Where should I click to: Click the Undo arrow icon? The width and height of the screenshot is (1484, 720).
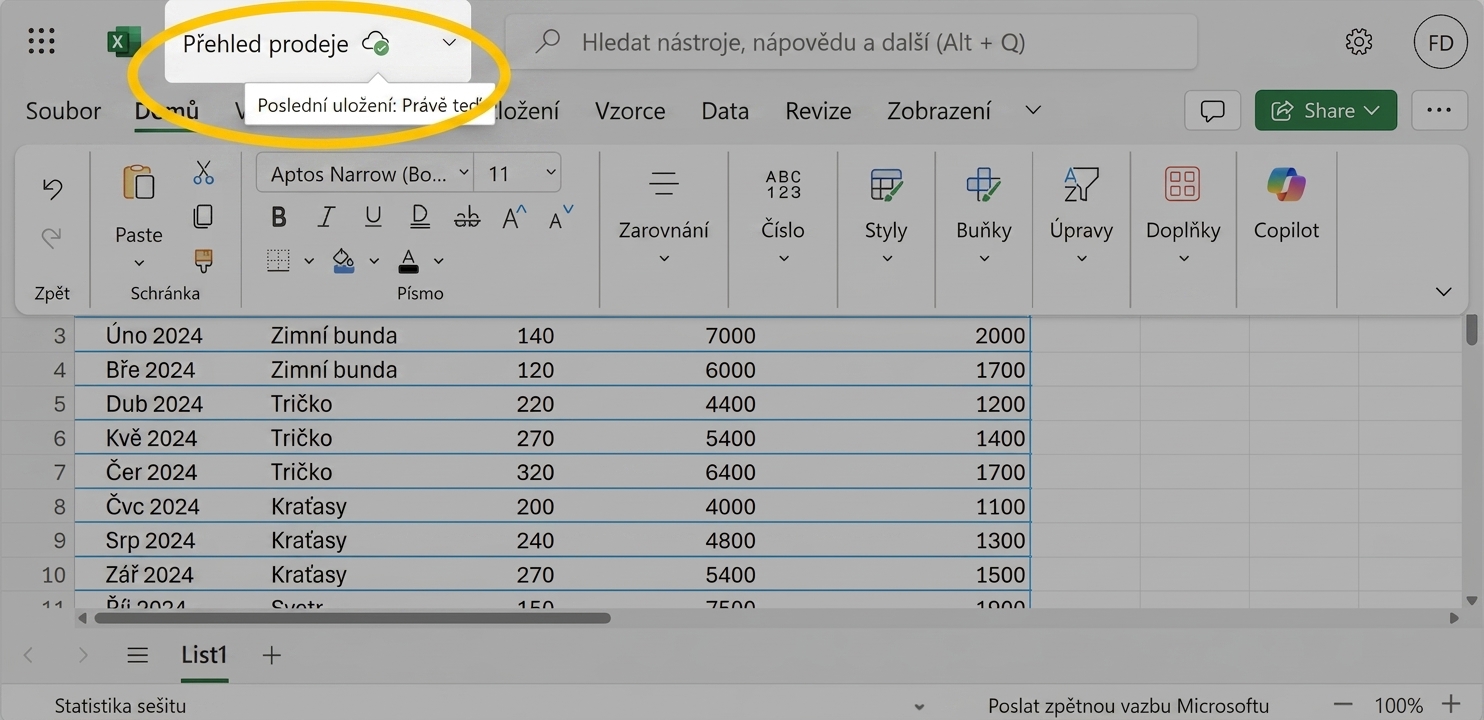52,188
